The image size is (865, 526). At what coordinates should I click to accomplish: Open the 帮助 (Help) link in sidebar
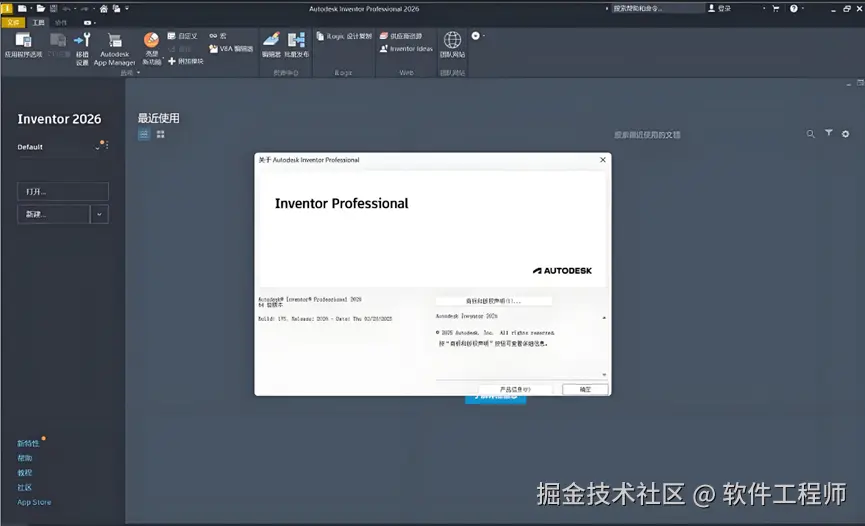[24, 458]
